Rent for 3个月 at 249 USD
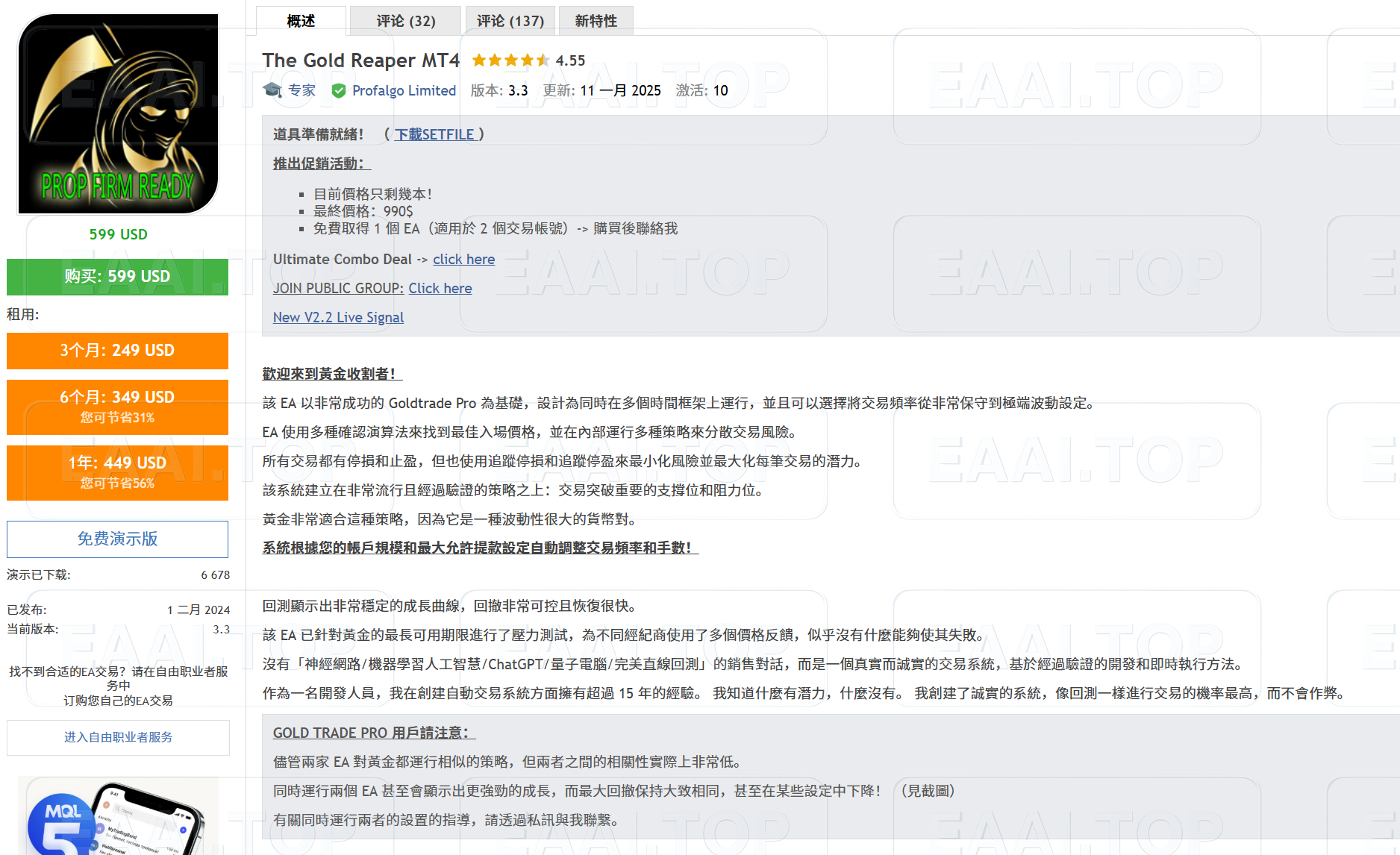 (117, 351)
